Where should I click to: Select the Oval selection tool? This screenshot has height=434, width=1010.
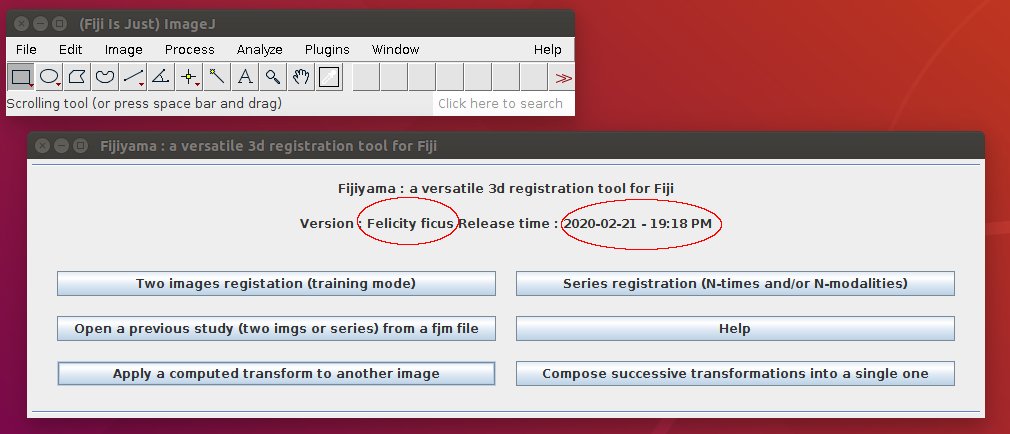pos(50,77)
